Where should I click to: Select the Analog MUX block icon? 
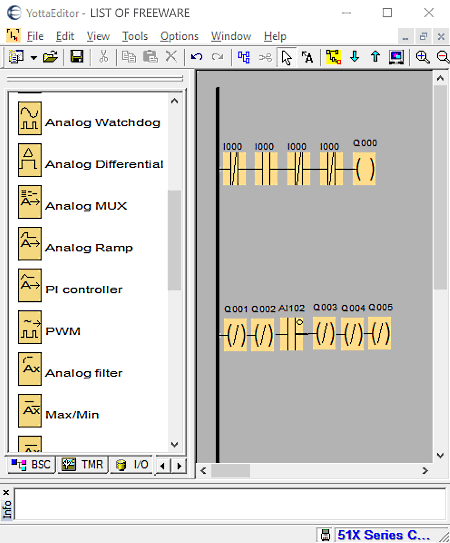tap(30, 202)
